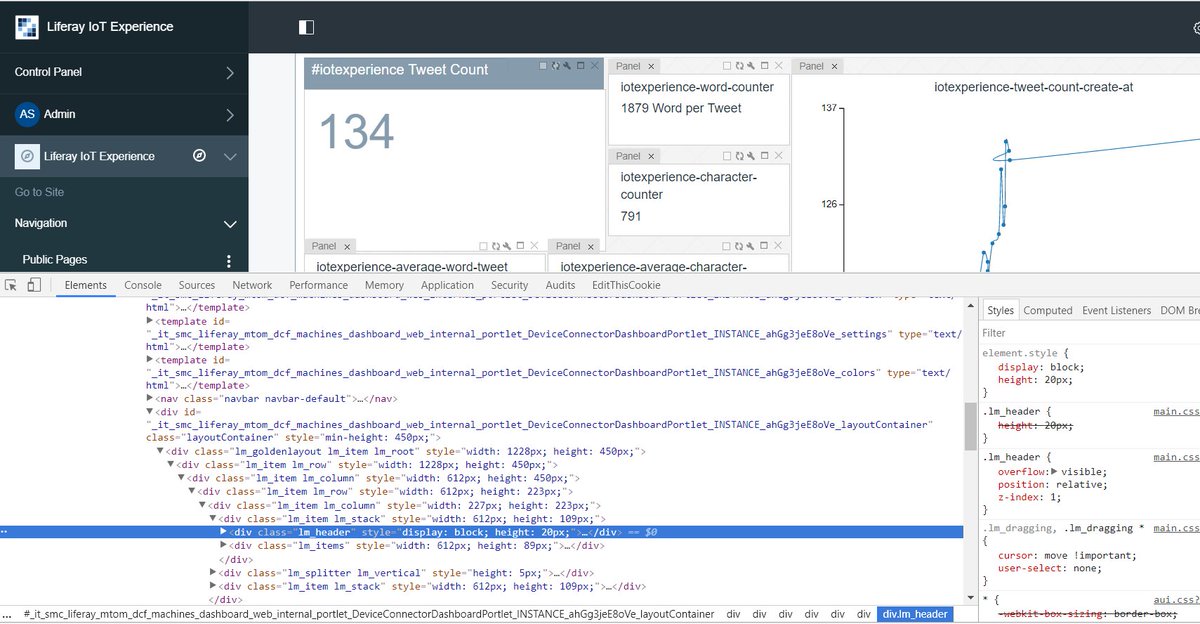Image resolution: width=1200 pixels, height=624 pixels.
Task: Refresh the average-word-tweet panel
Action: 496,246
